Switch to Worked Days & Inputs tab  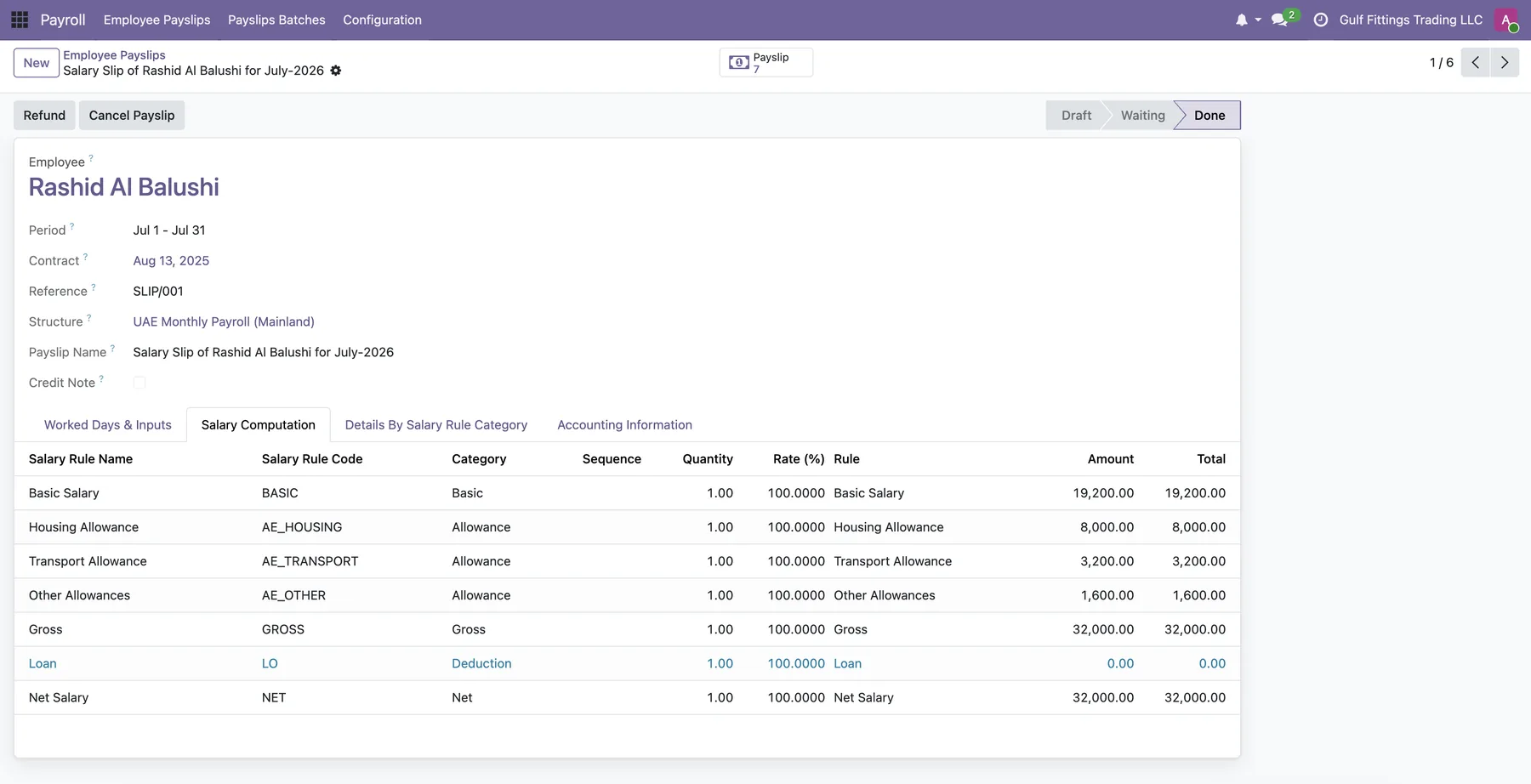108,425
